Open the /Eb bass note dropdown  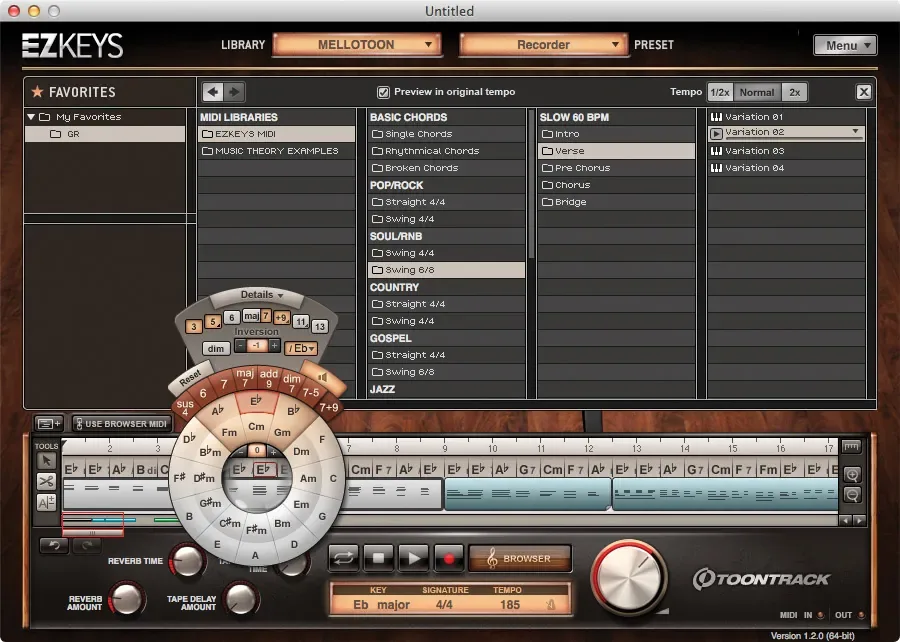click(x=301, y=348)
